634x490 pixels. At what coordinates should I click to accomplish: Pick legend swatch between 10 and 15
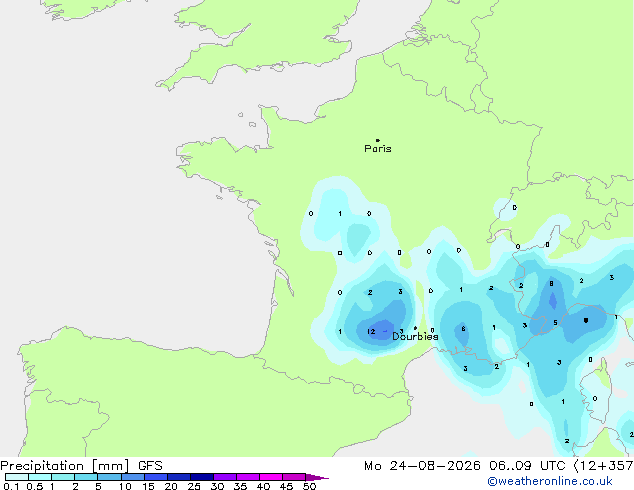133,477
